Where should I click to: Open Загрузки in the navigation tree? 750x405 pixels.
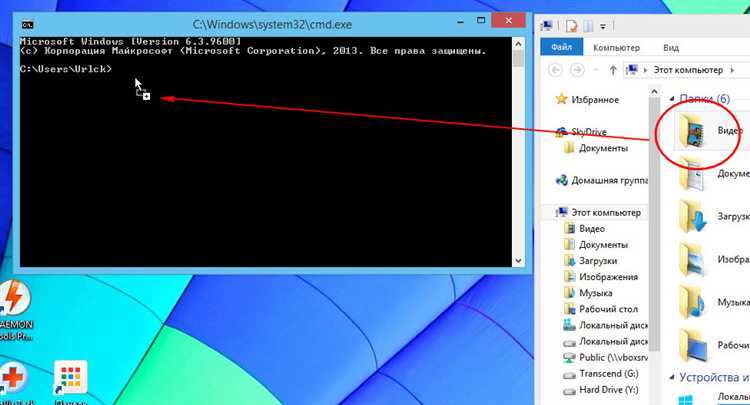pos(598,261)
